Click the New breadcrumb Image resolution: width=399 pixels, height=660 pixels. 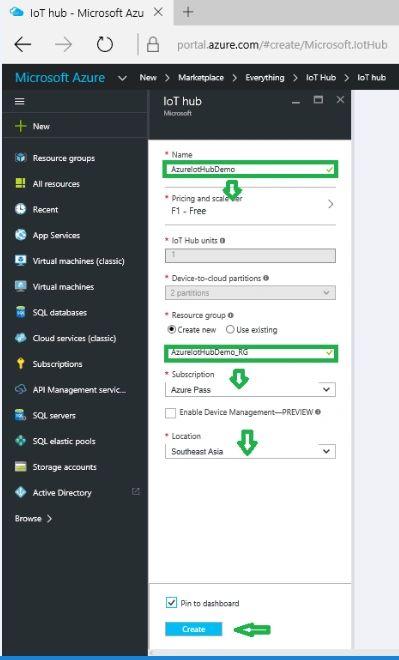(148, 78)
